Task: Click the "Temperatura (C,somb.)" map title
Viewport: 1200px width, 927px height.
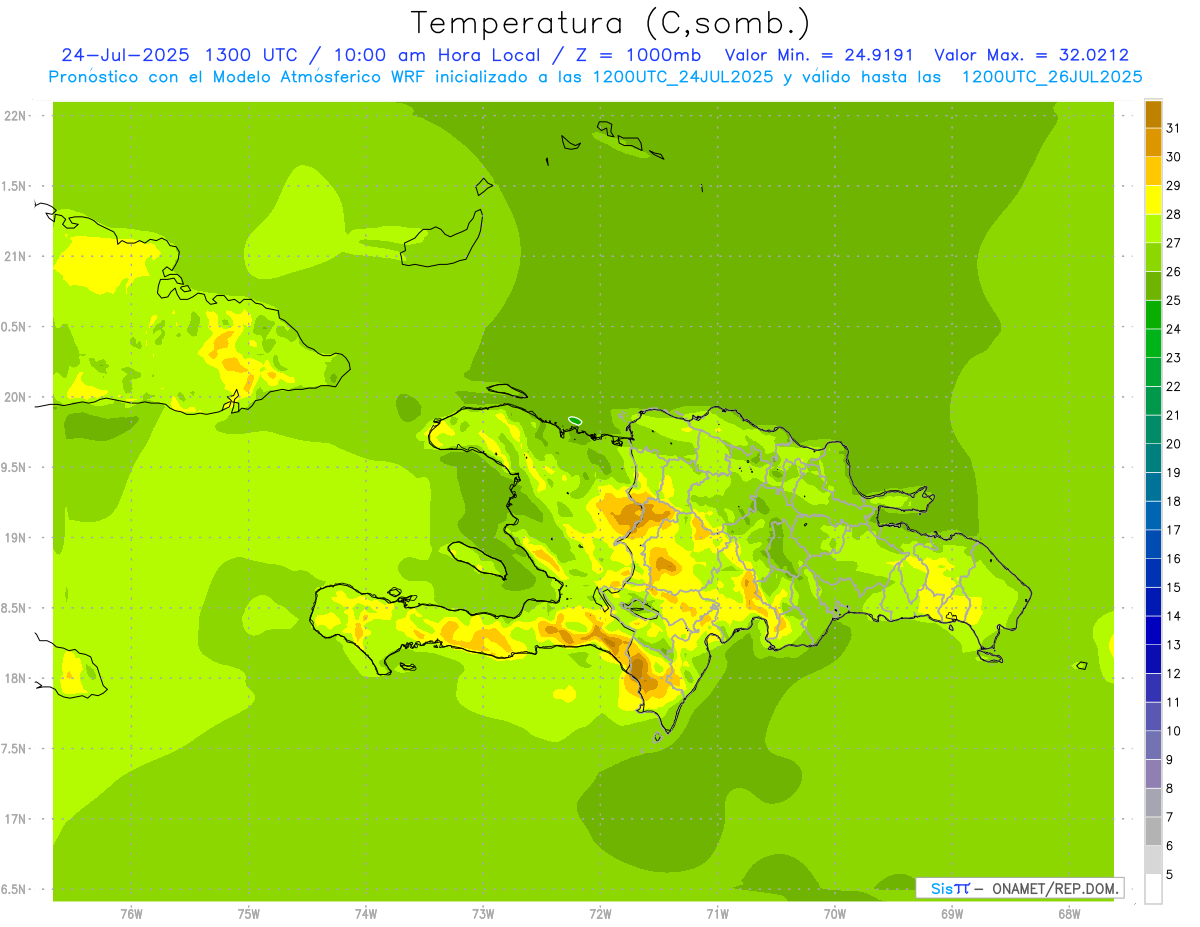Action: tap(611, 23)
